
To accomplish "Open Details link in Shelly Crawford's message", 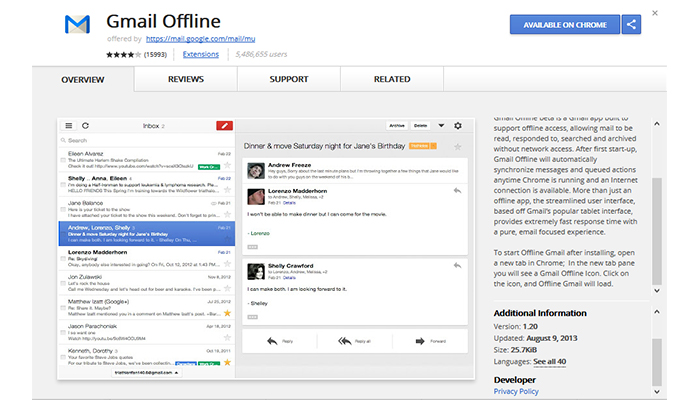I will point(289,278).
